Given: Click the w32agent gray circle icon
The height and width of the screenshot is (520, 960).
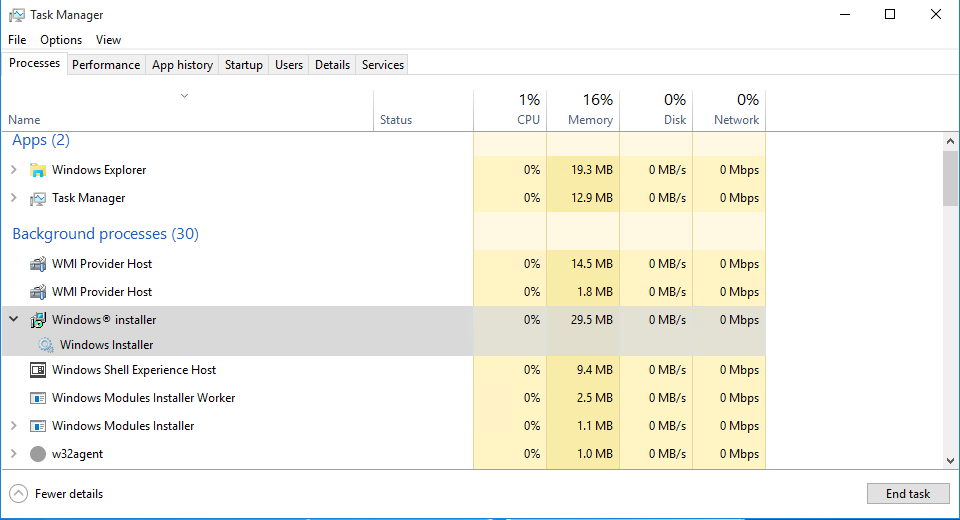Looking at the screenshot, I should click(38, 454).
